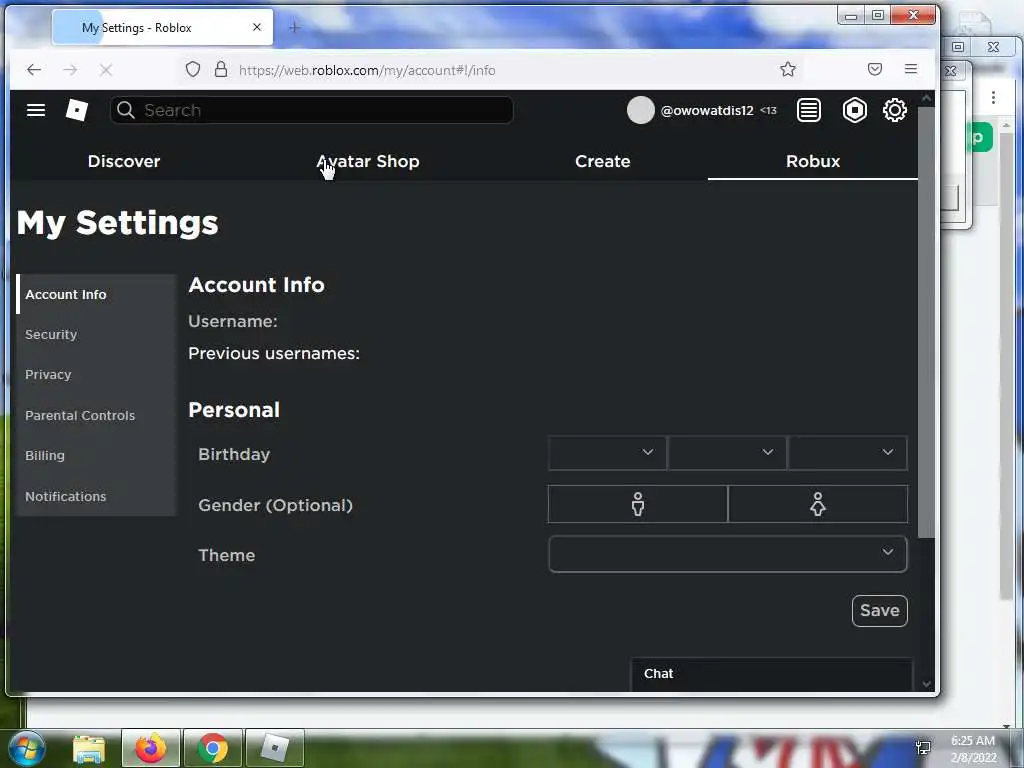Open the Chat panel
This screenshot has height=768, width=1024.
[x=771, y=674]
